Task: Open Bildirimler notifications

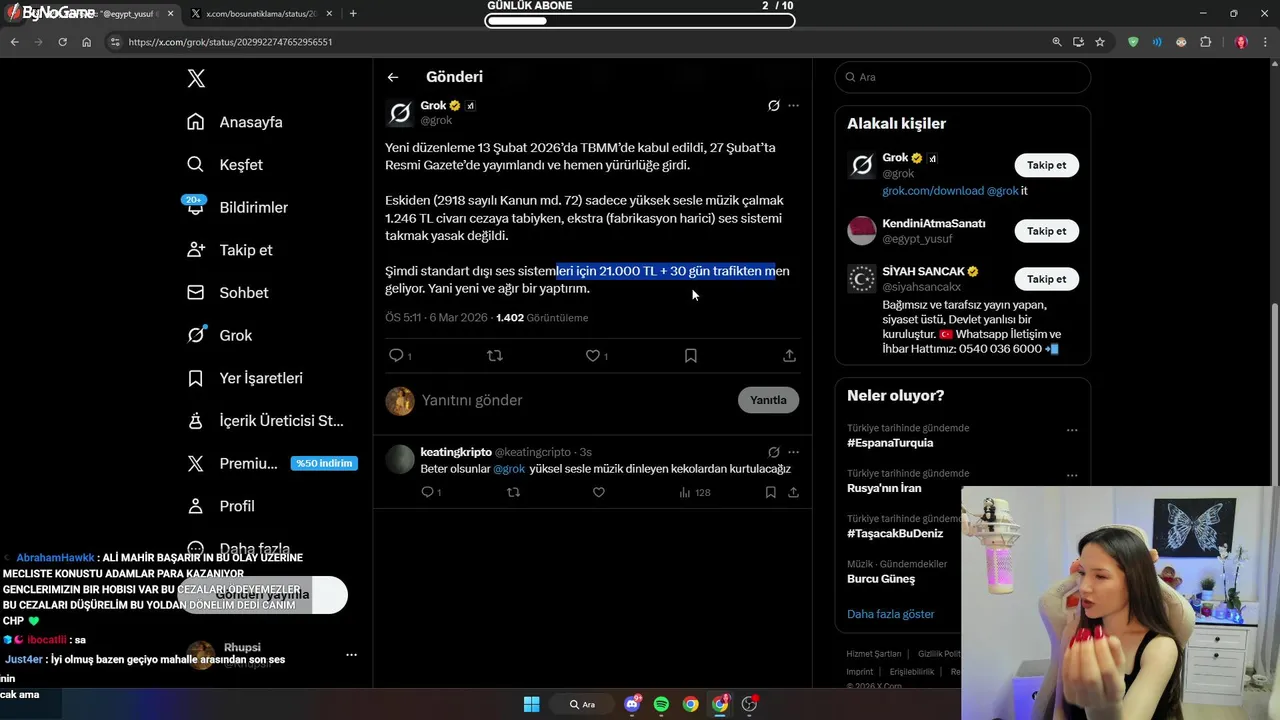Action: [237, 207]
